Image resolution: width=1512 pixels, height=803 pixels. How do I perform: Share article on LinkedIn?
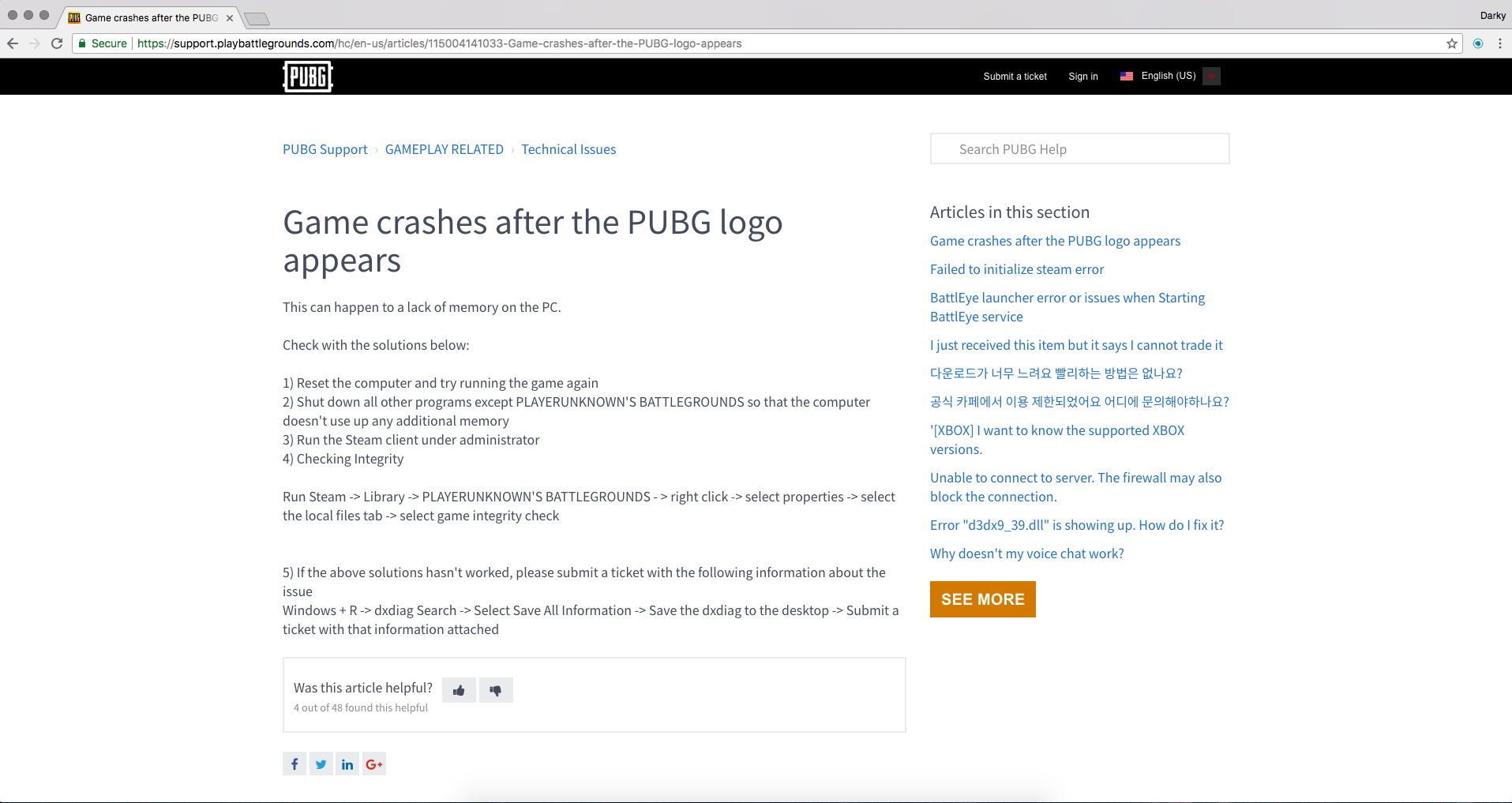347,764
